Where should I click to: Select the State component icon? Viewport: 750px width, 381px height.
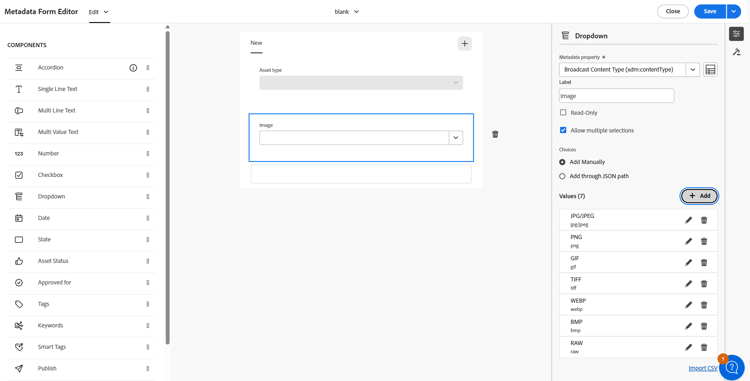point(19,240)
